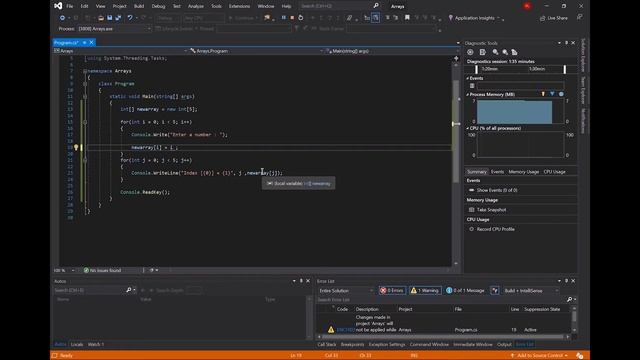Screen dimensions: 640x360
Task: Toggle the blue private bytes marker
Action: pyautogui.click(x=561, y=94)
